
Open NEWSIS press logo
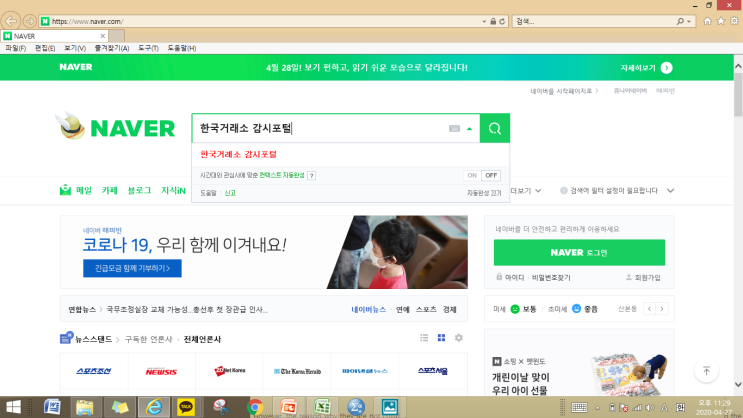point(162,371)
